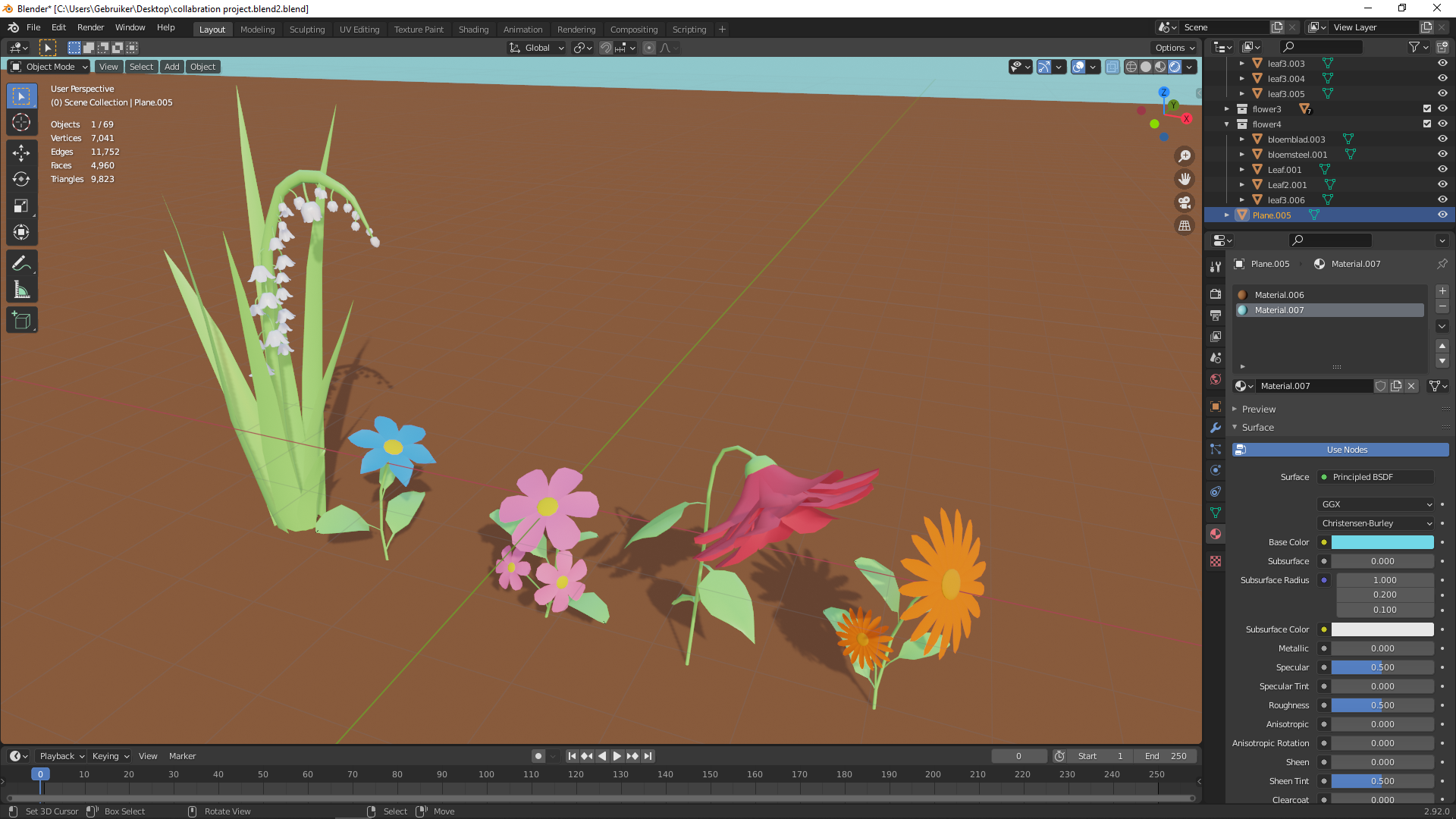
Task: Expand the Preview panel
Action: [1258, 409]
